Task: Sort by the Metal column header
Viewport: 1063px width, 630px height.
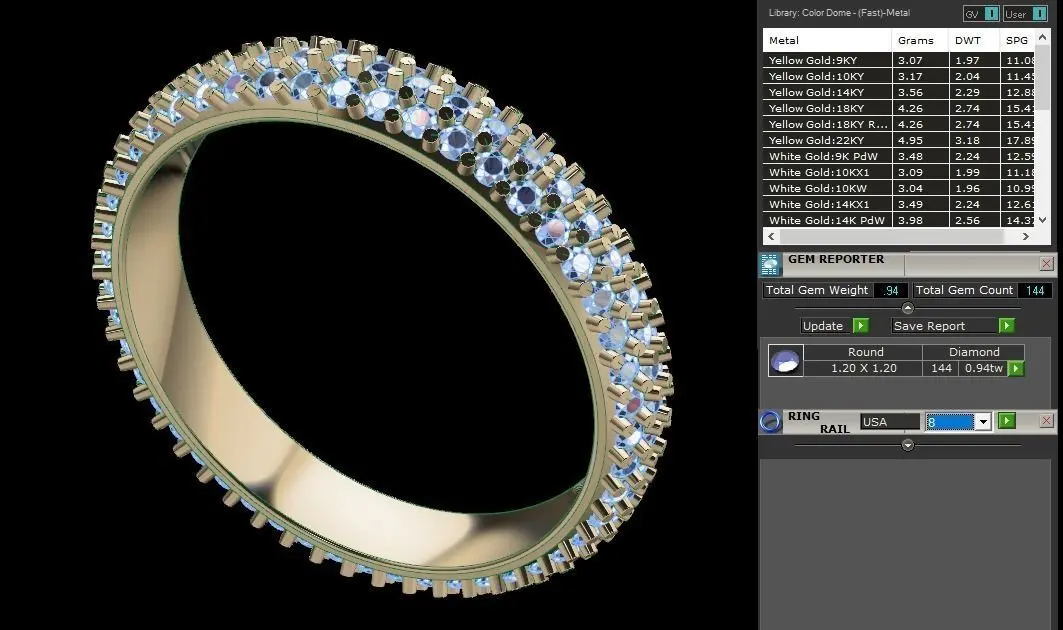Action: pyautogui.click(x=827, y=40)
